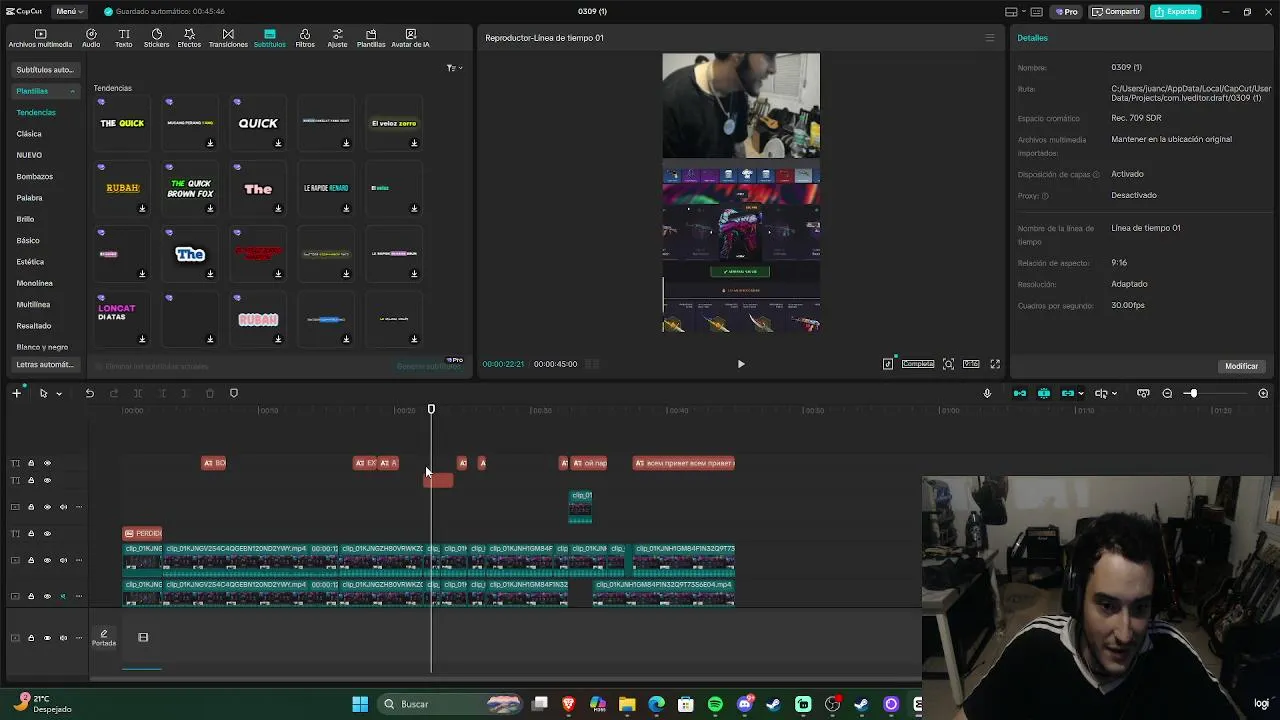Screen dimensions: 1280x720
Task: Play the preview video
Action: click(x=741, y=364)
